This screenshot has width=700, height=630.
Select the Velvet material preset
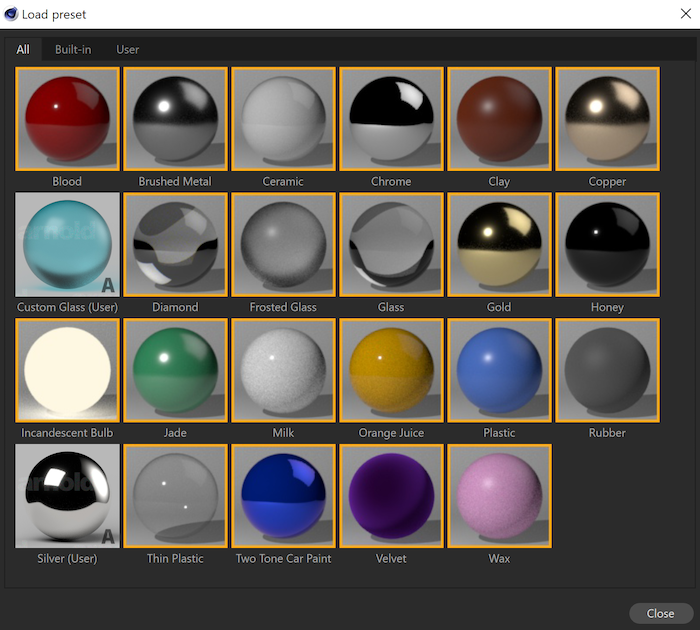tap(391, 497)
